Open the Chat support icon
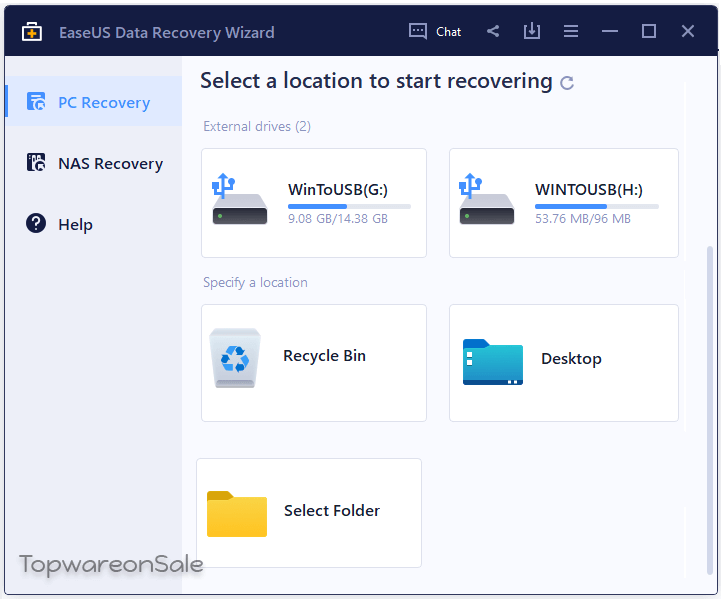 [x=418, y=31]
